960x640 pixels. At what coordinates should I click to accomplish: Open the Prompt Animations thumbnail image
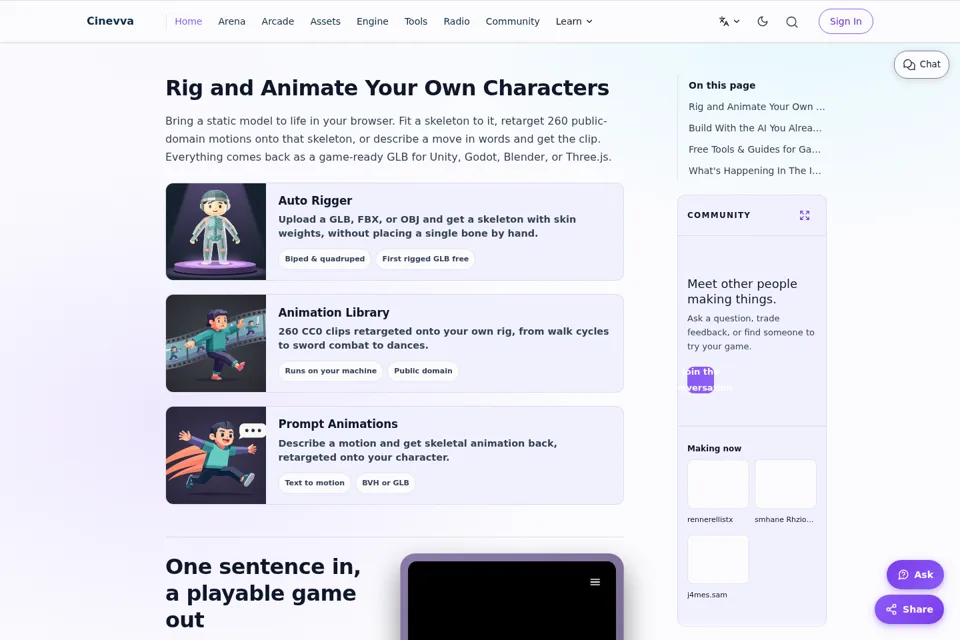[216, 456]
